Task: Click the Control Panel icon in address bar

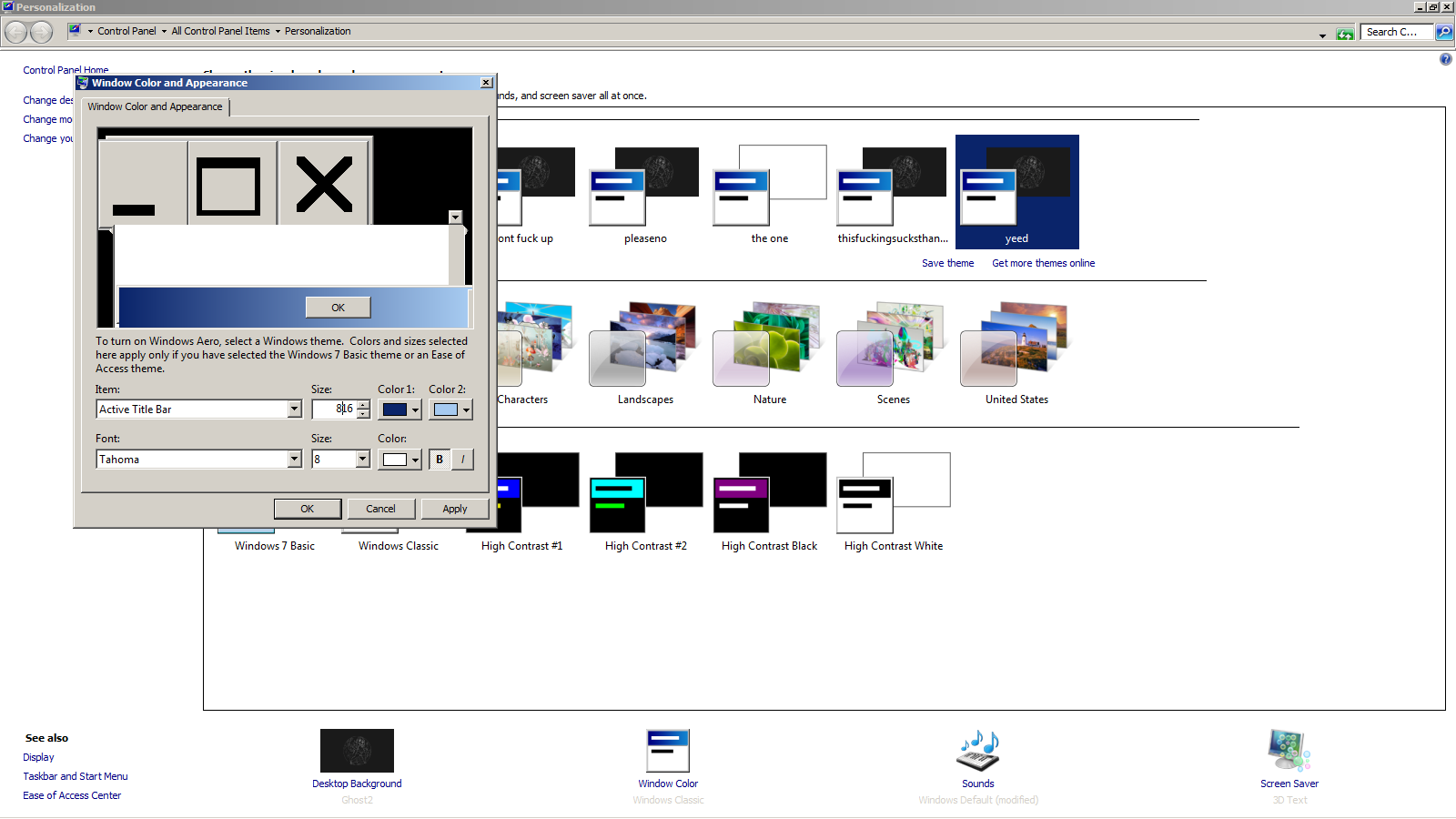Action: [75, 31]
